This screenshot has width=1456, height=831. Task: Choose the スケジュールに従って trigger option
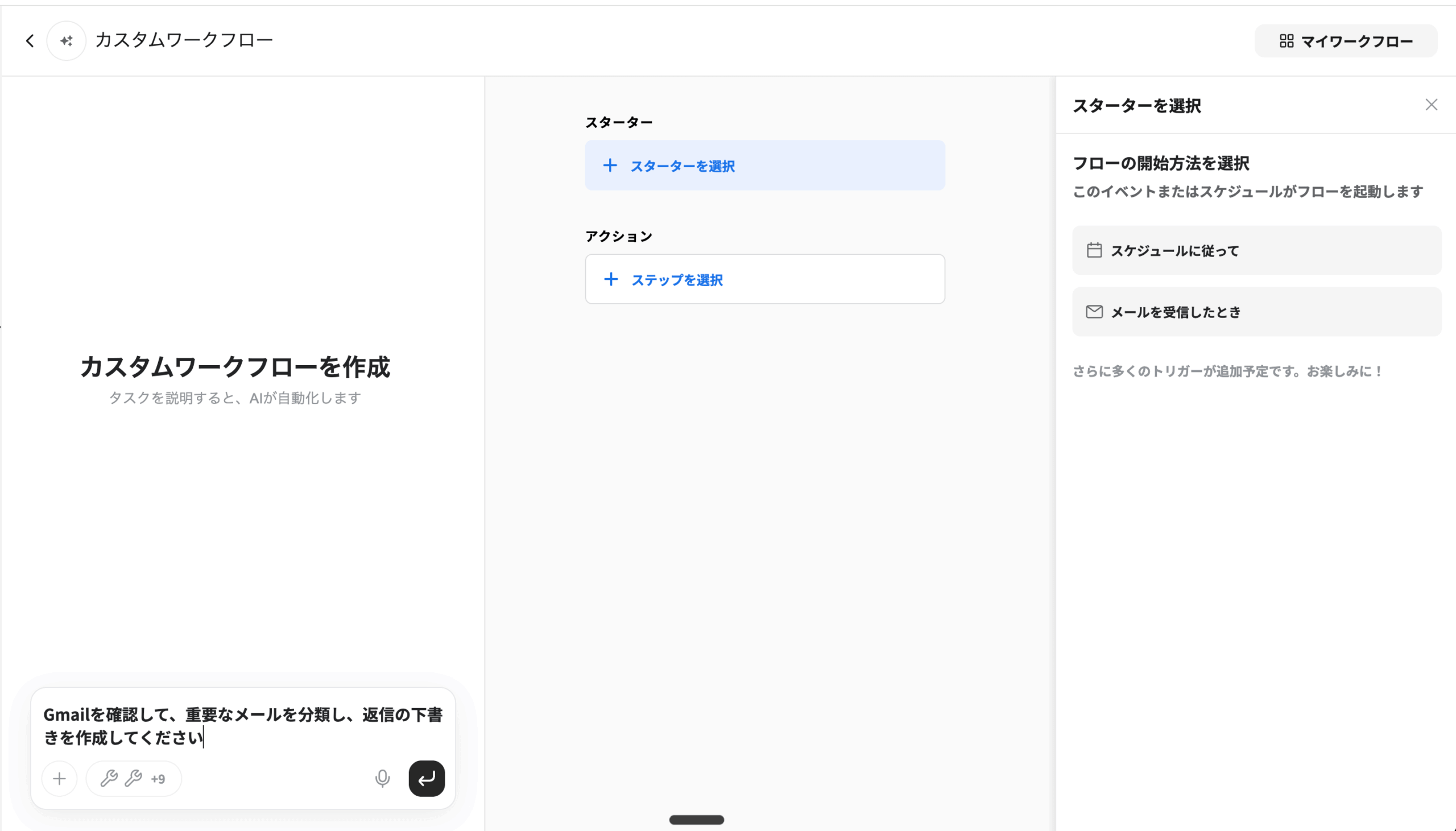tap(1256, 251)
